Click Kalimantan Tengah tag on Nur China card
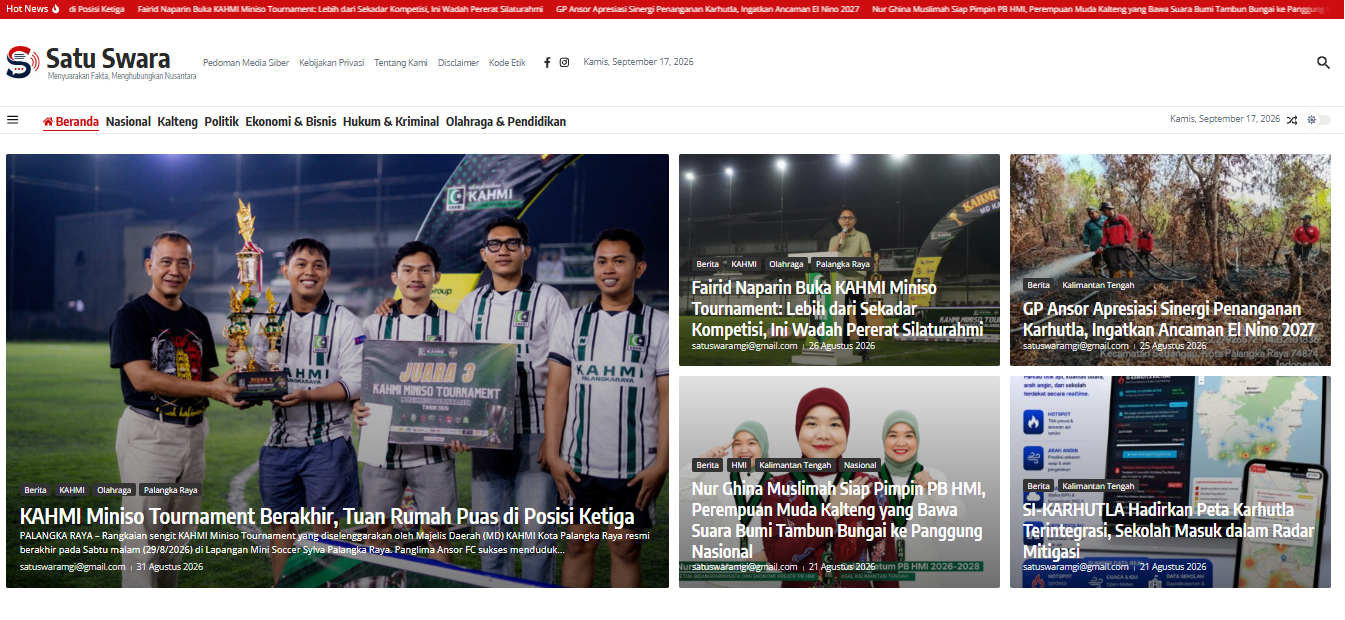This screenshot has height=620, width=1345. [x=795, y=465]
